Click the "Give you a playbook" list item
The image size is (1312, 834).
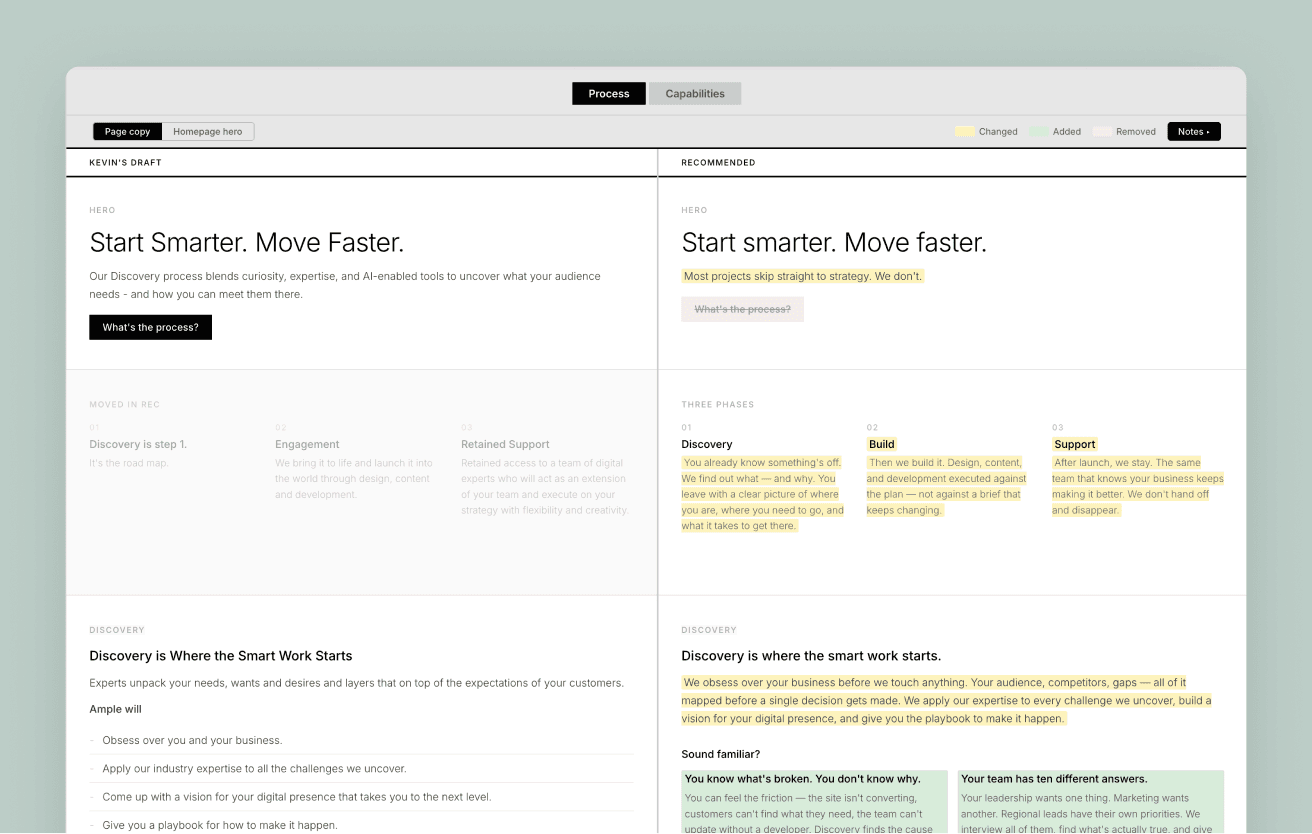click(x=219, y=825)
